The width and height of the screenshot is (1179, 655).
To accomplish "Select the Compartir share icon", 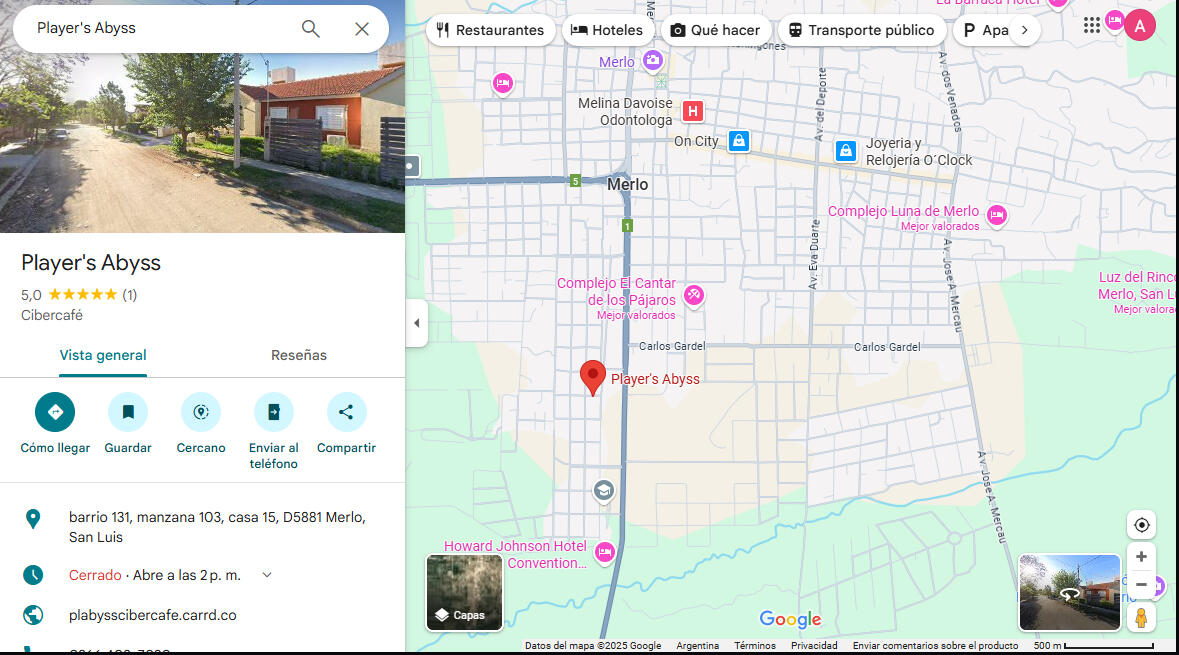I will click(346, 411).
